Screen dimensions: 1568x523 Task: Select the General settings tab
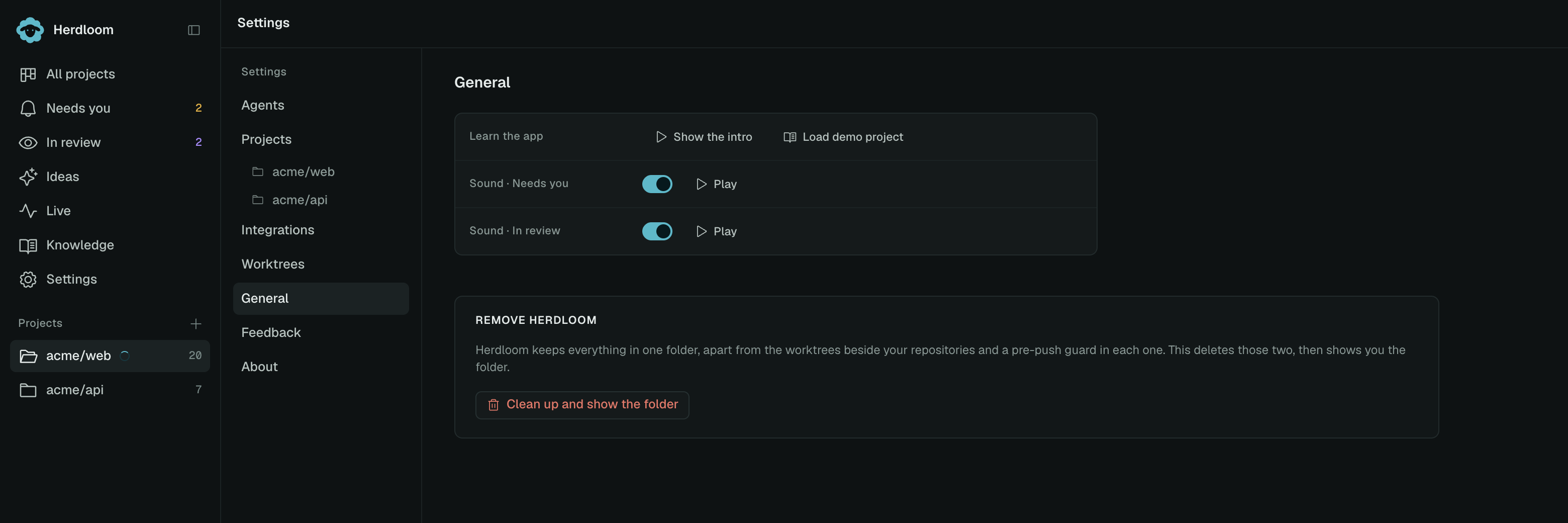point(321,298)
